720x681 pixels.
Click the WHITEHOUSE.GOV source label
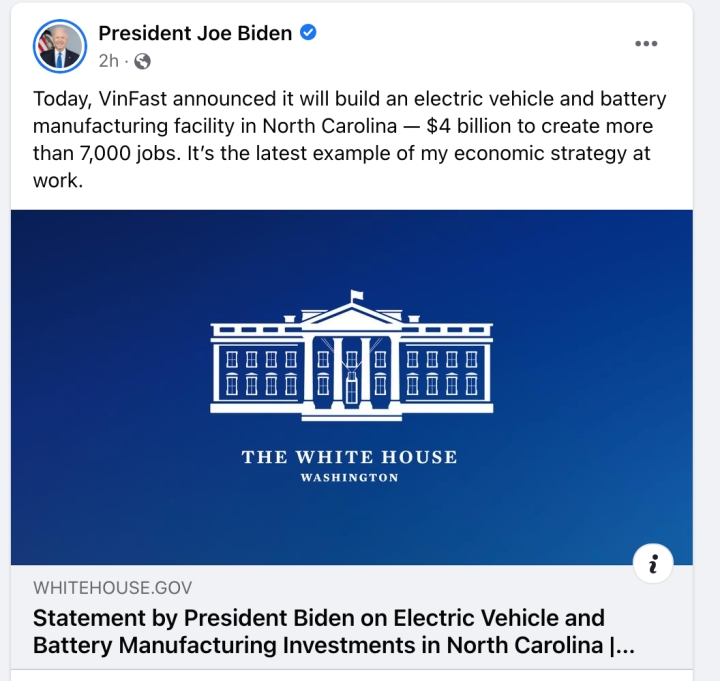(x=112, y=588)
